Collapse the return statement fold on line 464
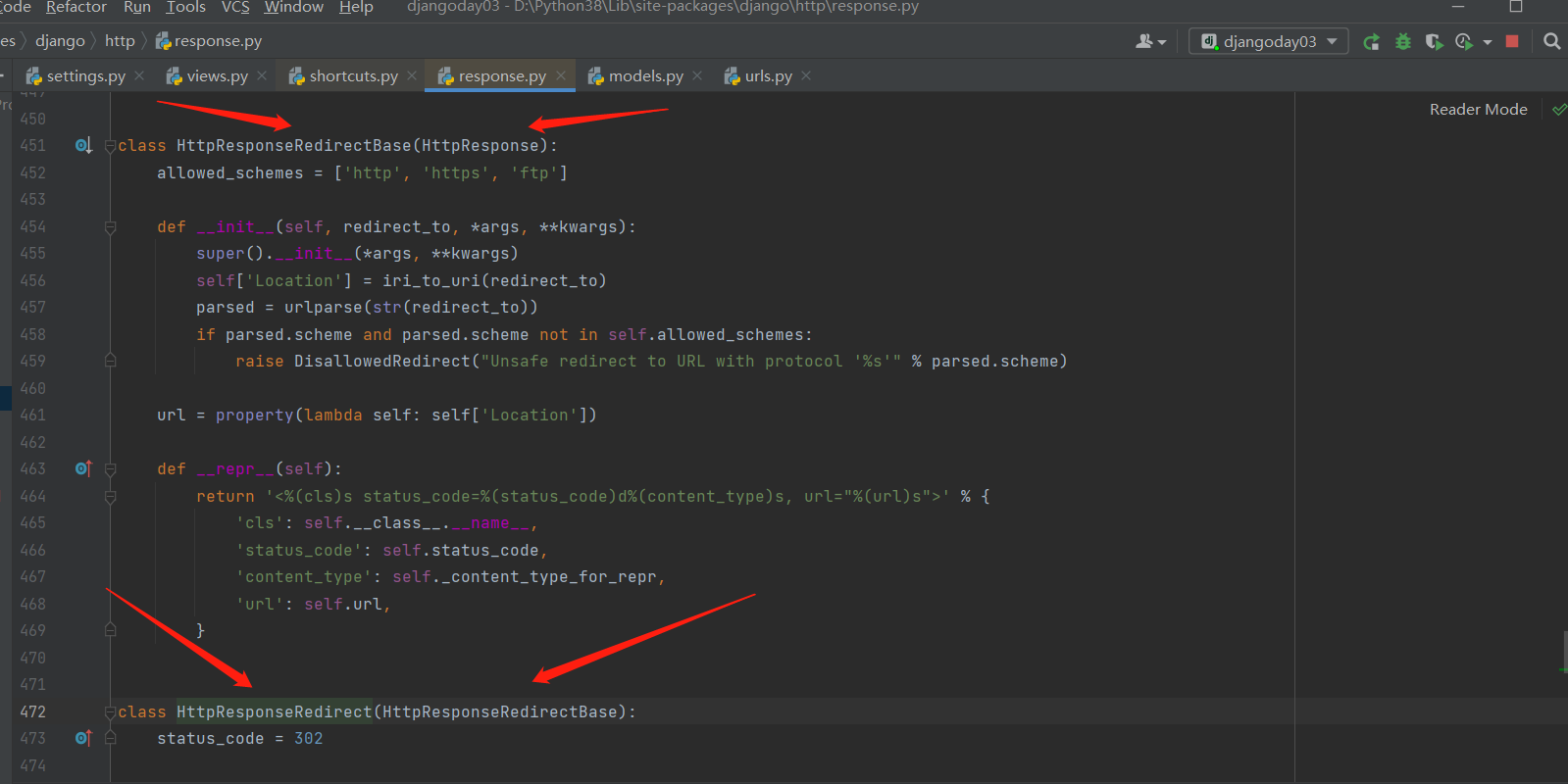The height and width of the screenshot is (784, 1568). click(x=111, y=497)
